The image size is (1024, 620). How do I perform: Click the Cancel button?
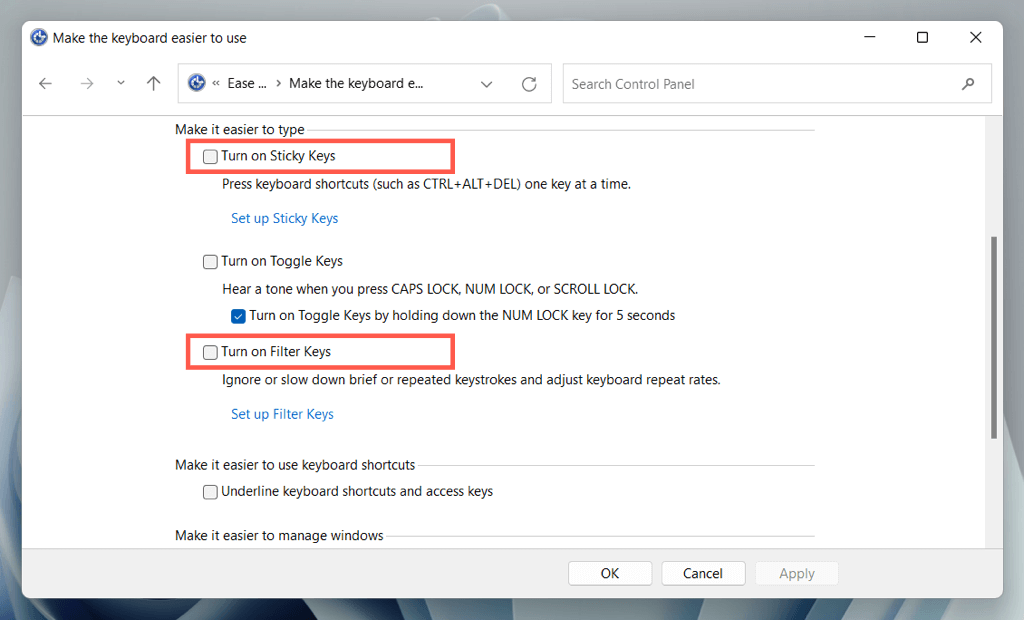[x=703, y=573]
